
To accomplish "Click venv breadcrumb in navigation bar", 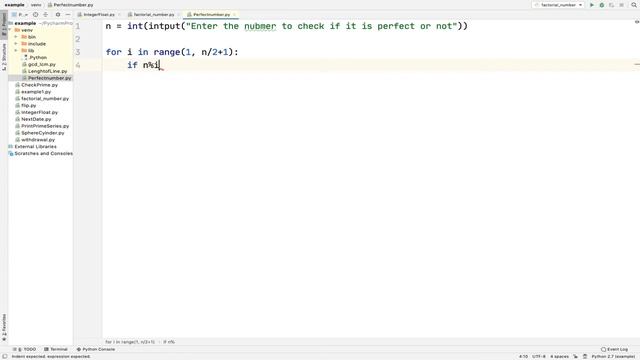I will 36,5.
